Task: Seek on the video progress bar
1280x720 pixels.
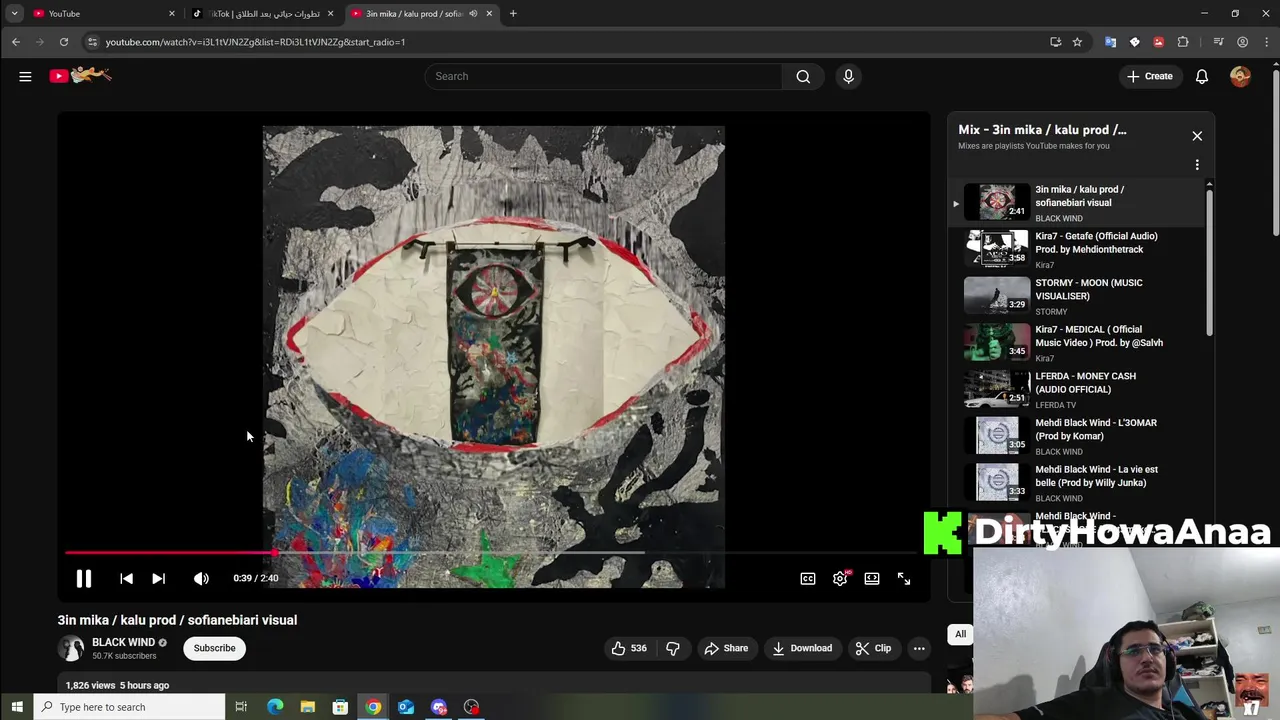Action: point(490,552)
